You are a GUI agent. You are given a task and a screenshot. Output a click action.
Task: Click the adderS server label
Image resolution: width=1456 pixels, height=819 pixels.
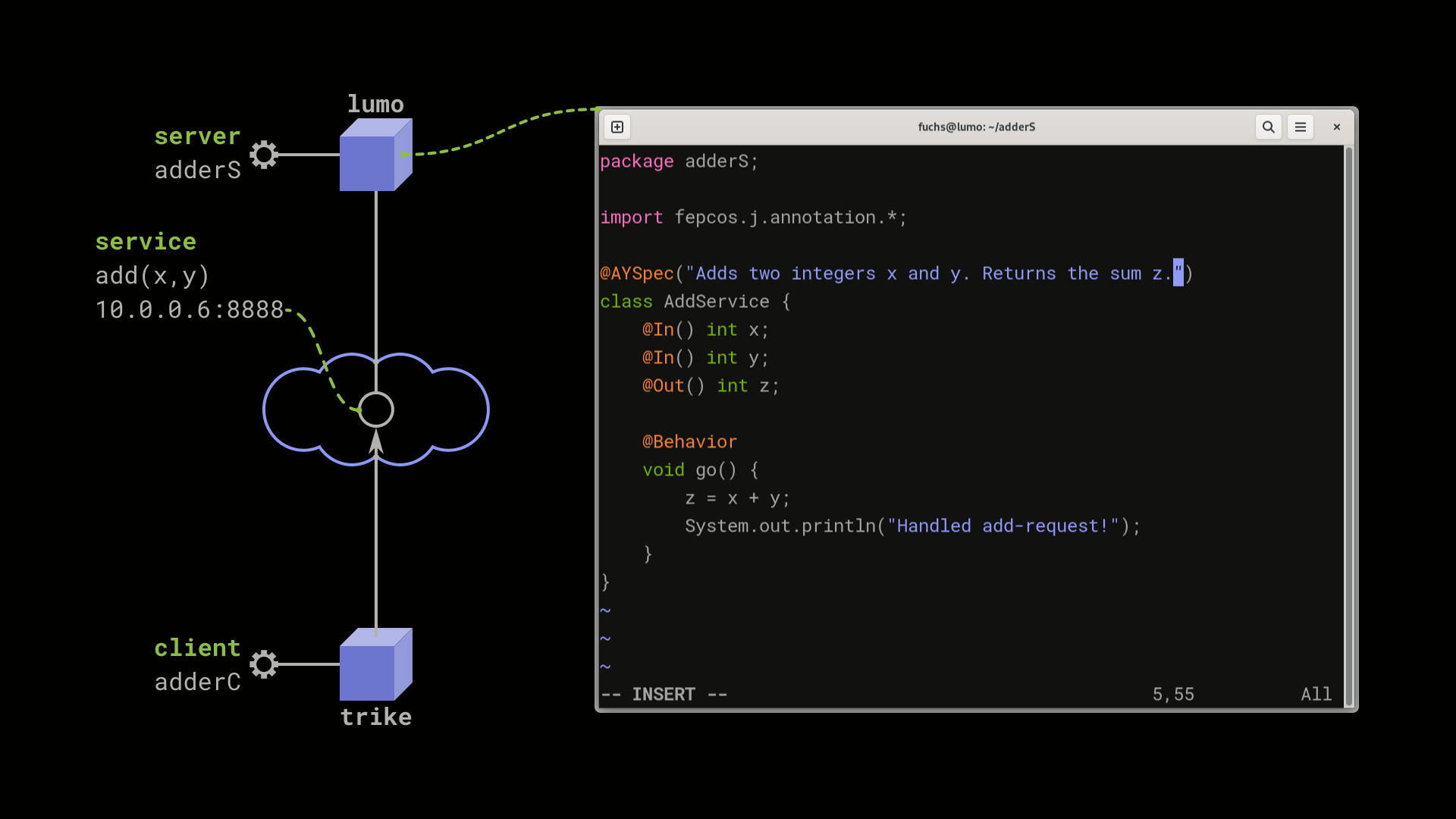click(x=196, y=170)
